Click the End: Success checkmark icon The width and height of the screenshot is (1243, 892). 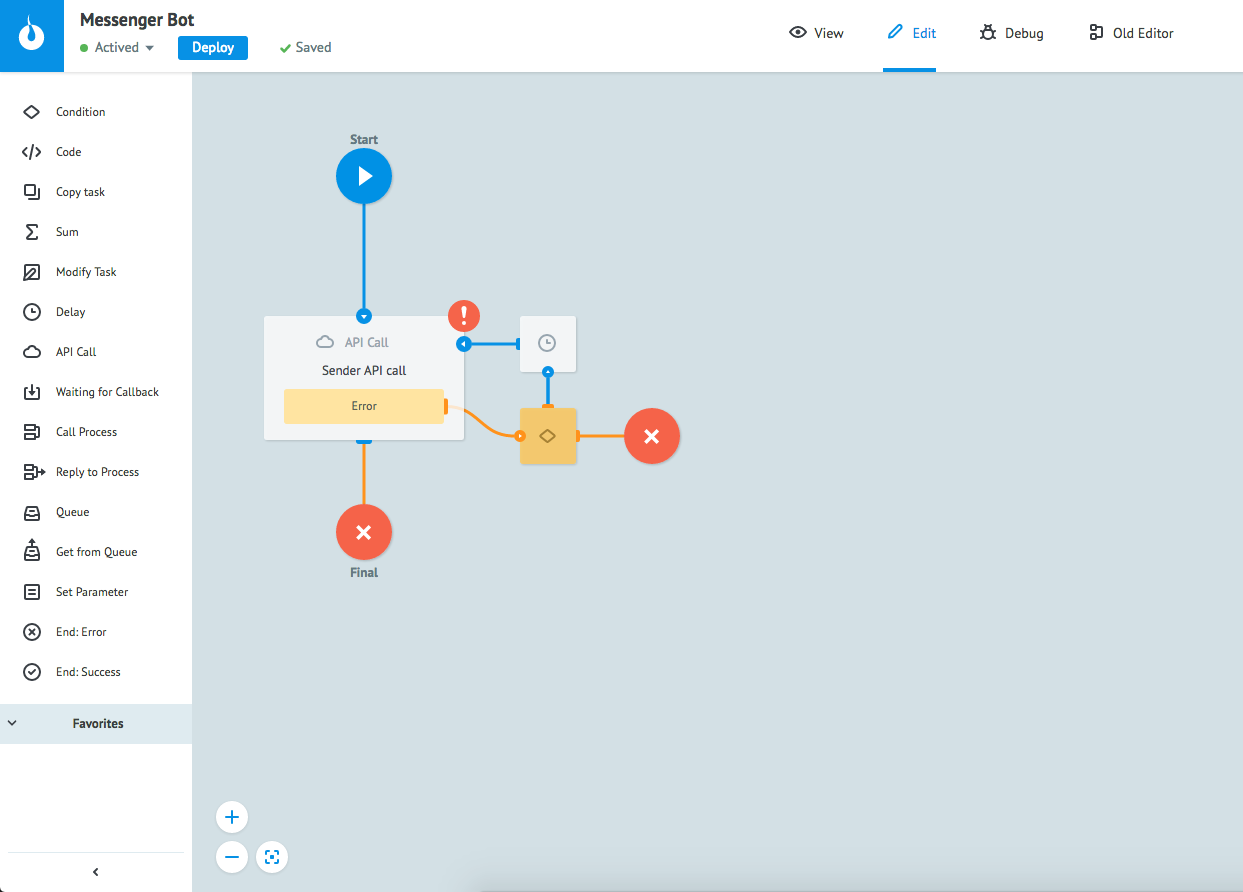(32, 672)
